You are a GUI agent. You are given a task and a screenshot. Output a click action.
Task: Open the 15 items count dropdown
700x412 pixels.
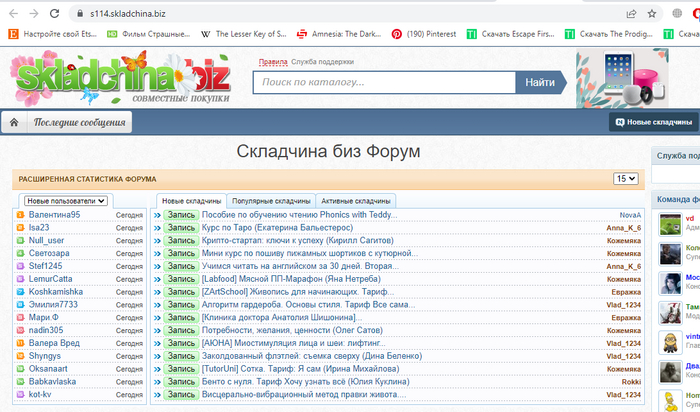click(625, 179)
